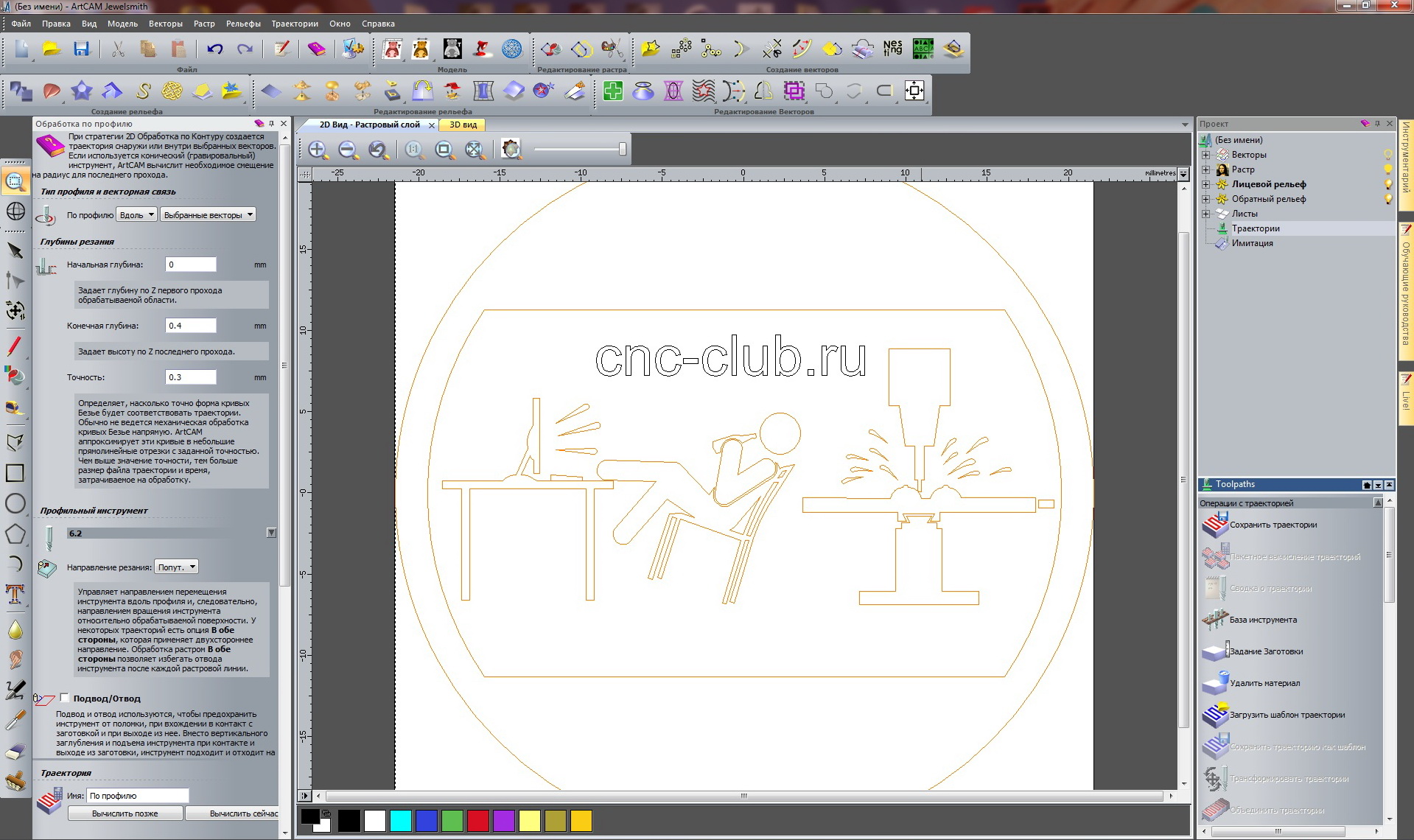This screenshot has height=840, width=1414.
Task: Click the Nesting tool icon
Action: click(892, 49)
